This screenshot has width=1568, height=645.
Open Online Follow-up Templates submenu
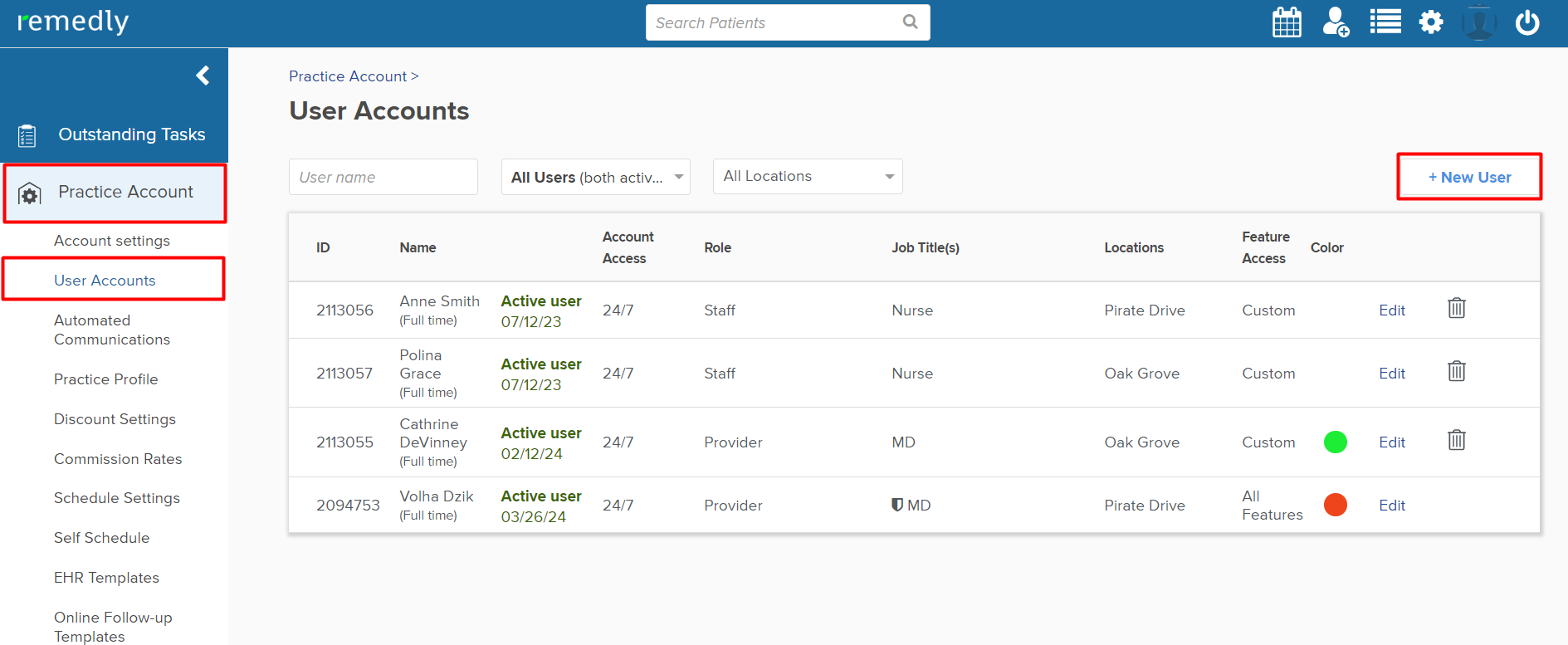coord(113,627)
